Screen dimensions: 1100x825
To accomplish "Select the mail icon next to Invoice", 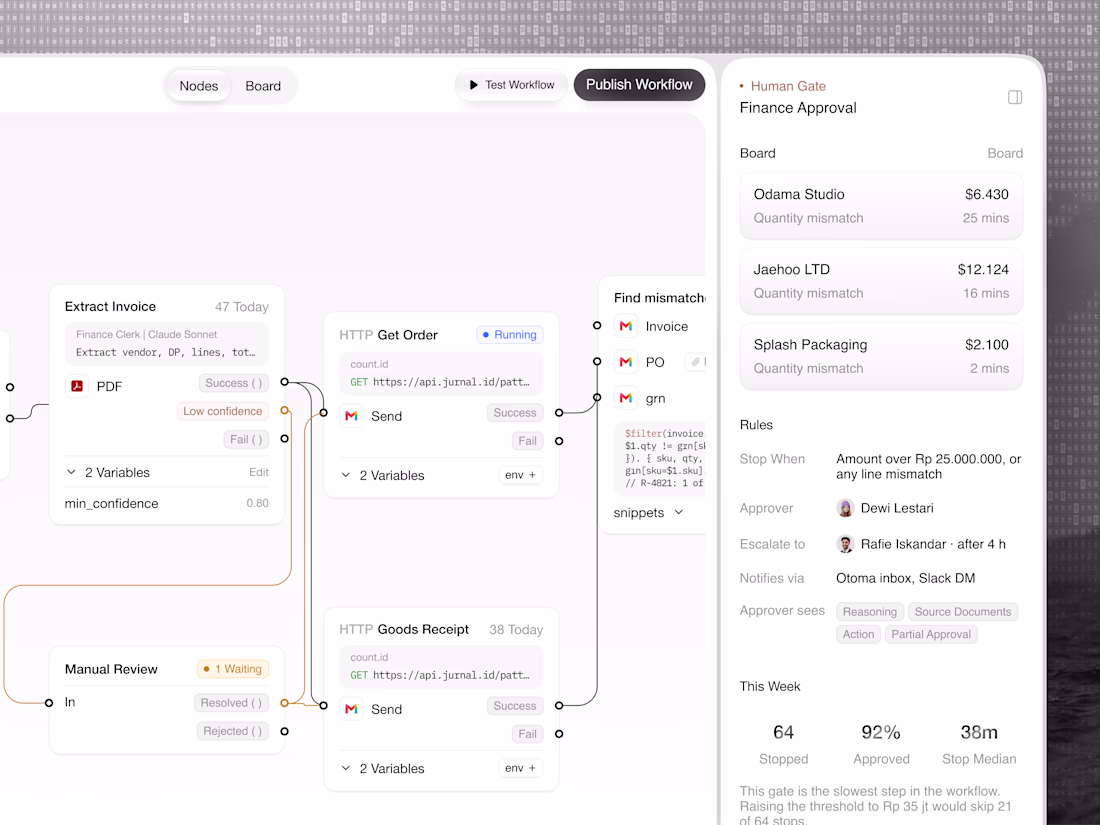I will pos(626,326).
